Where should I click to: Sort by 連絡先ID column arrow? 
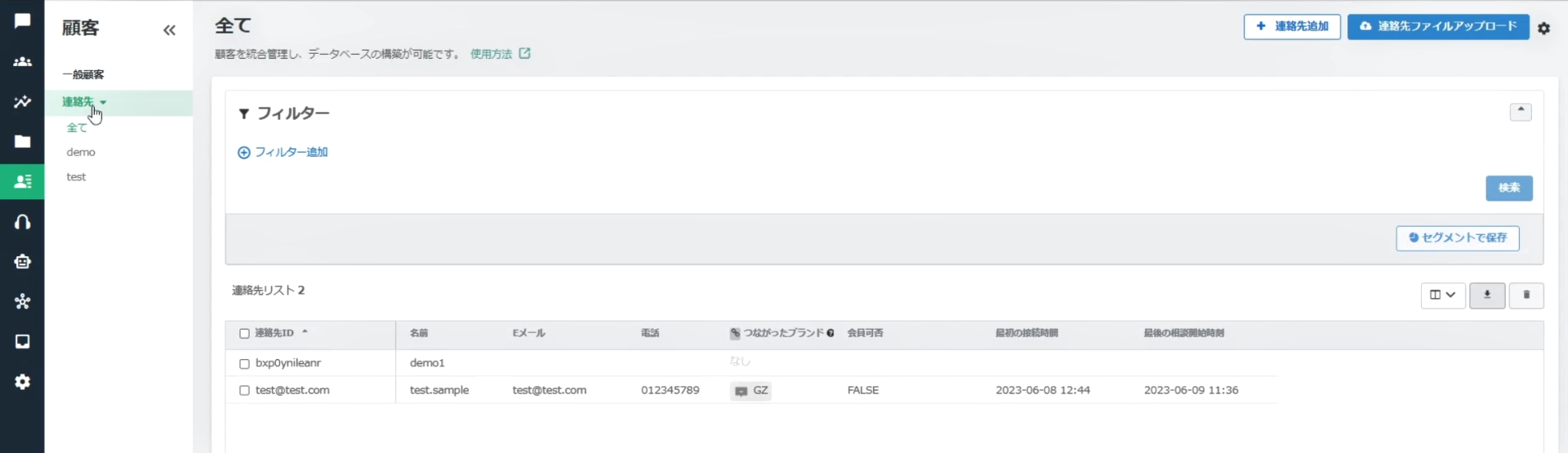tap(305, 332)
